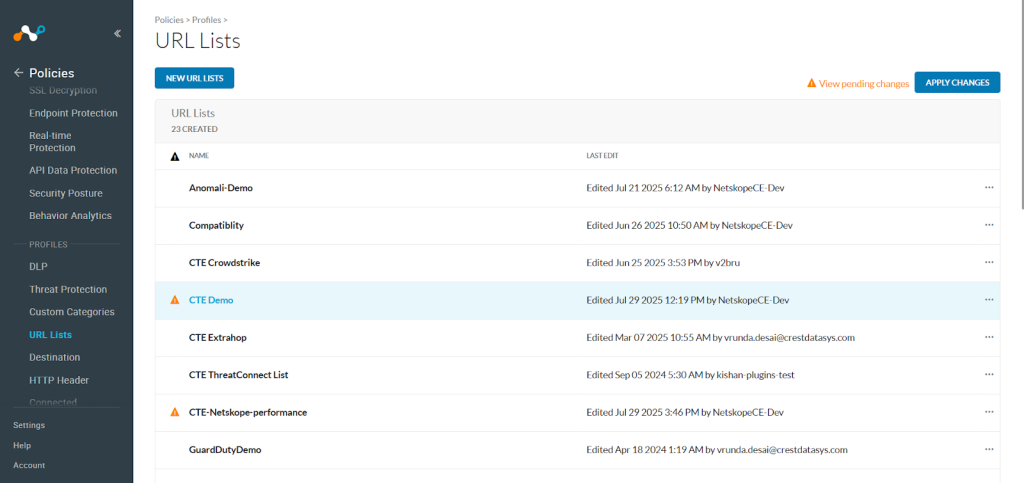Click the NEW URL LISTS button
The width and height of the screenshot is (1024, 483).
pyautogui.click(x=195, y=78)
